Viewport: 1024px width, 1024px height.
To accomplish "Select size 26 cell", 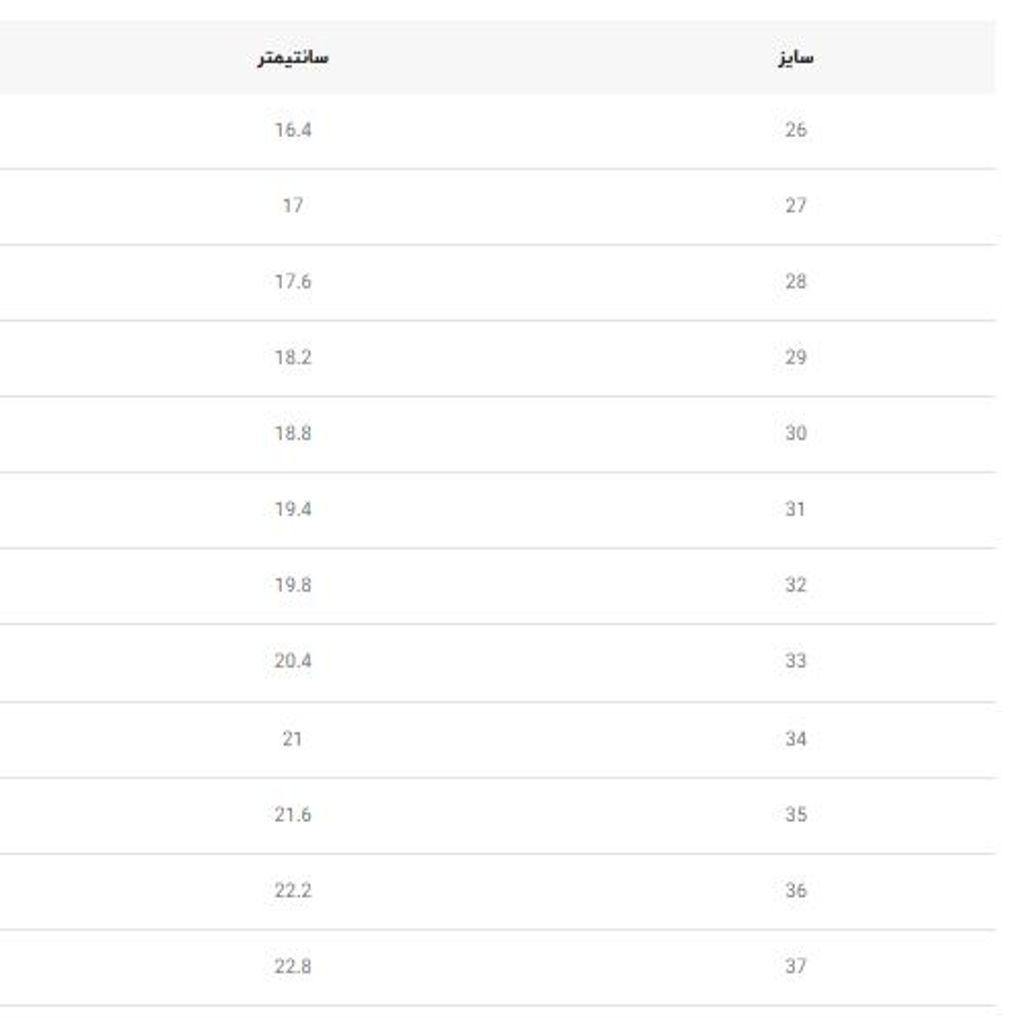I will click(796, 130).
